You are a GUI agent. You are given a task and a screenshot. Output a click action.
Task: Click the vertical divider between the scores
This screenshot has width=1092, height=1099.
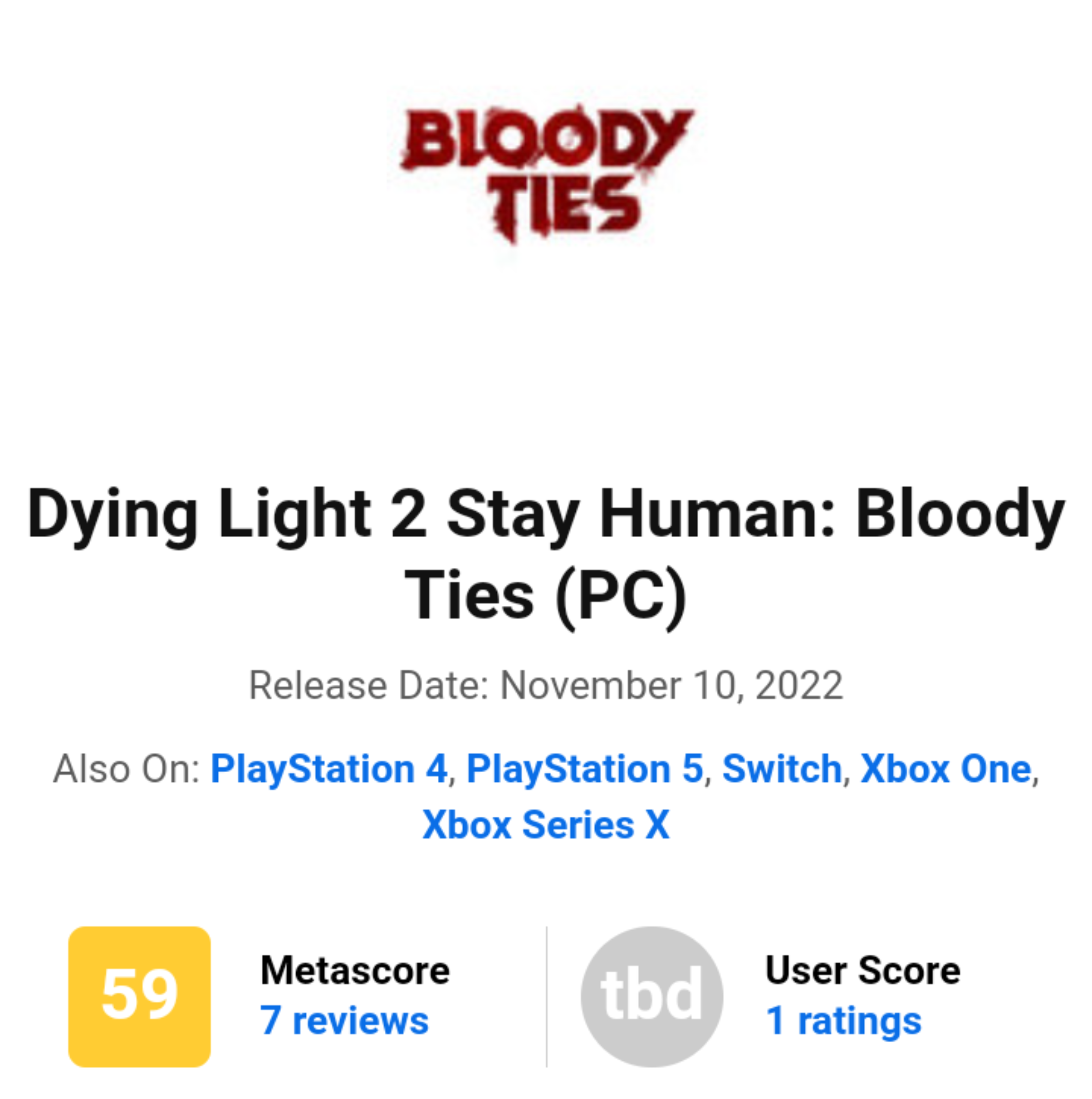547,996
